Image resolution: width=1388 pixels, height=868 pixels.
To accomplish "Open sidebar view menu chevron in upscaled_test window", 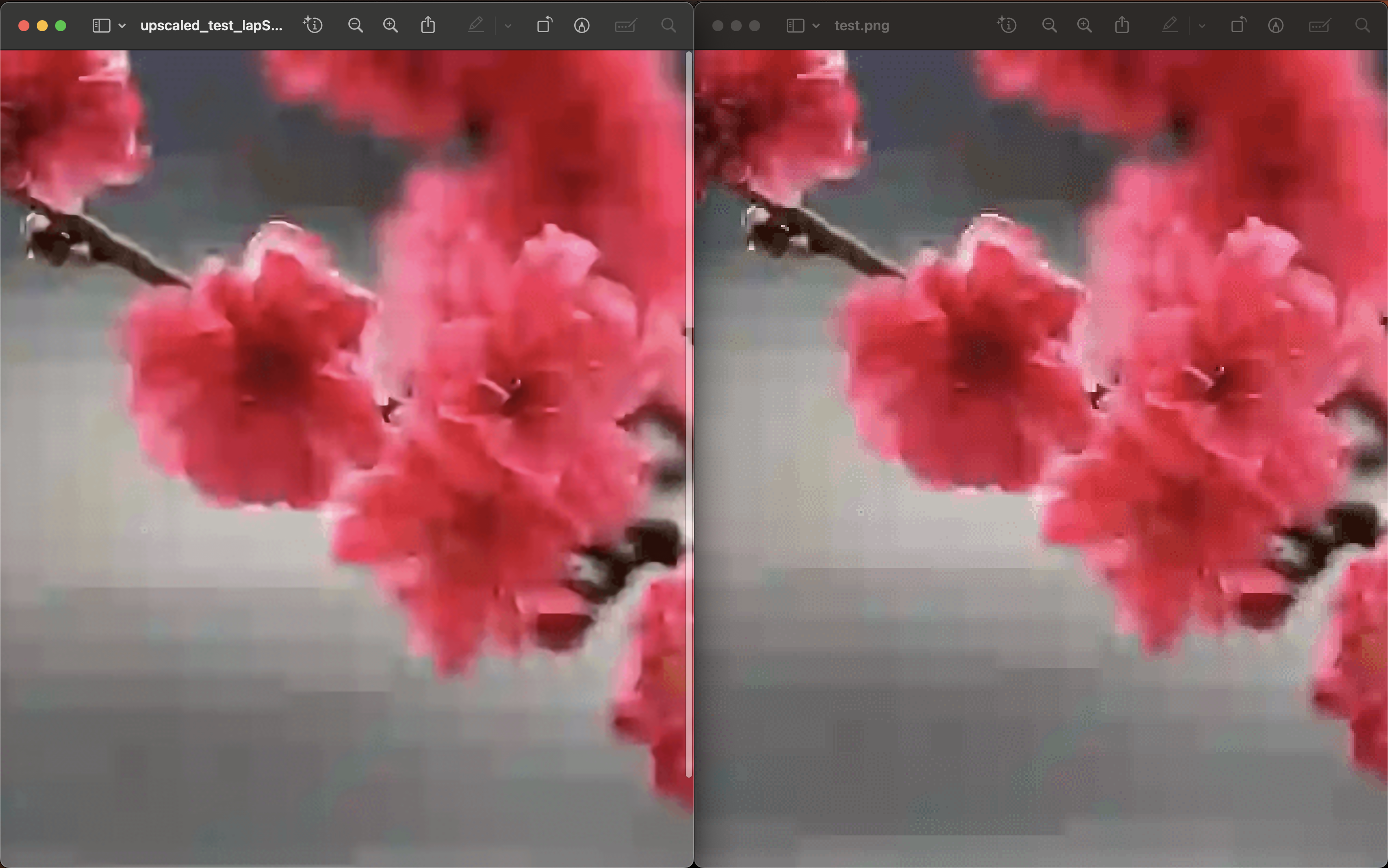I will (x=122, y=26).
